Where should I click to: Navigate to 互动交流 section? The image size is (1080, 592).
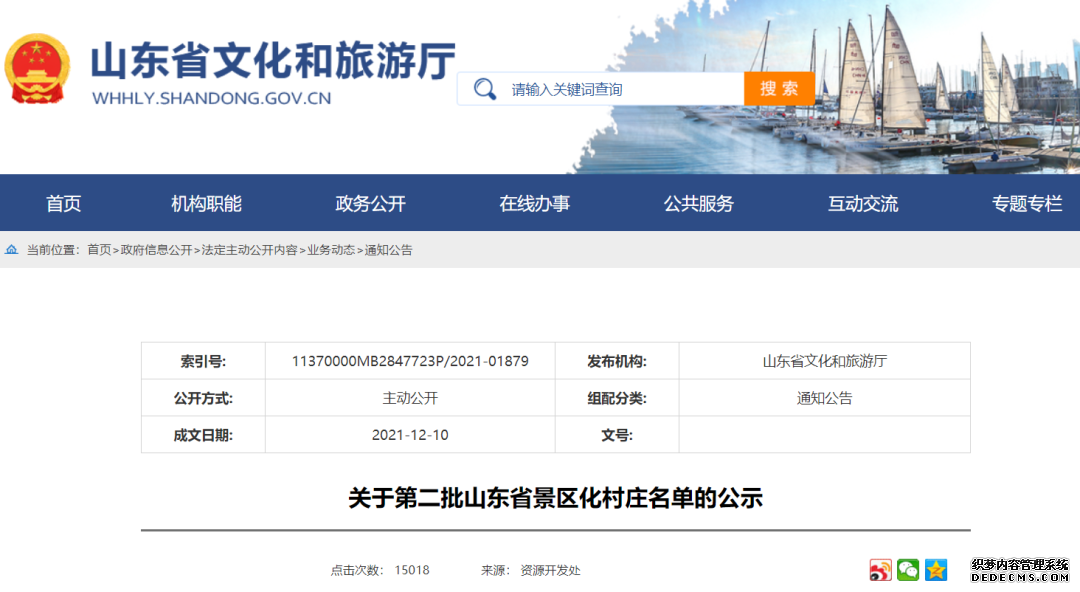coord(863,204)
